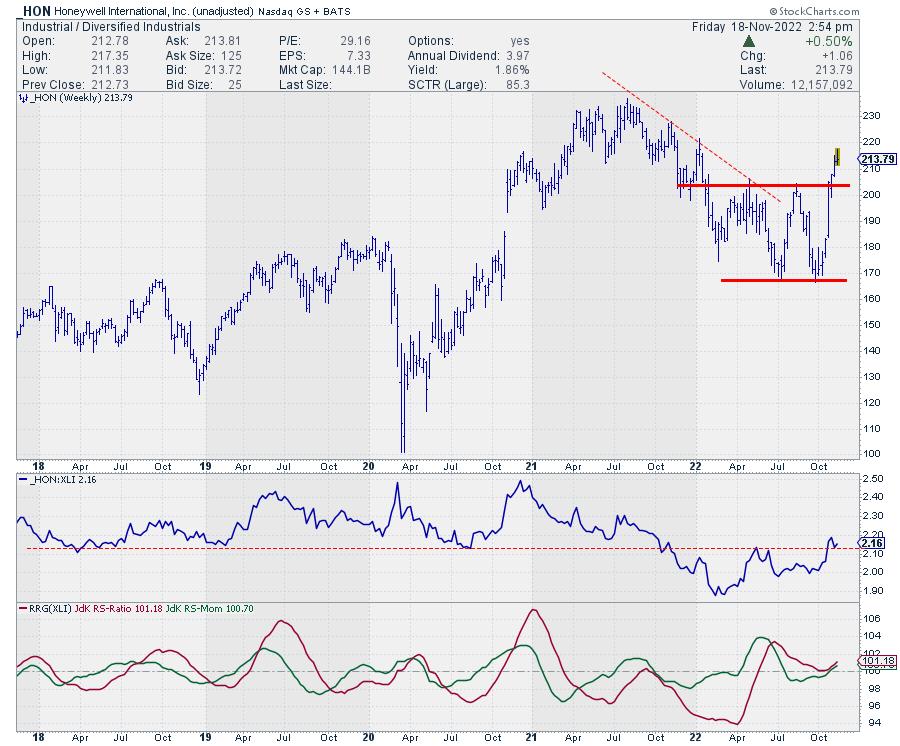Click the +0.50% percent change value
Image resolution: width=900 pixels, height=746 pixels.
click(x=866, y=40)
